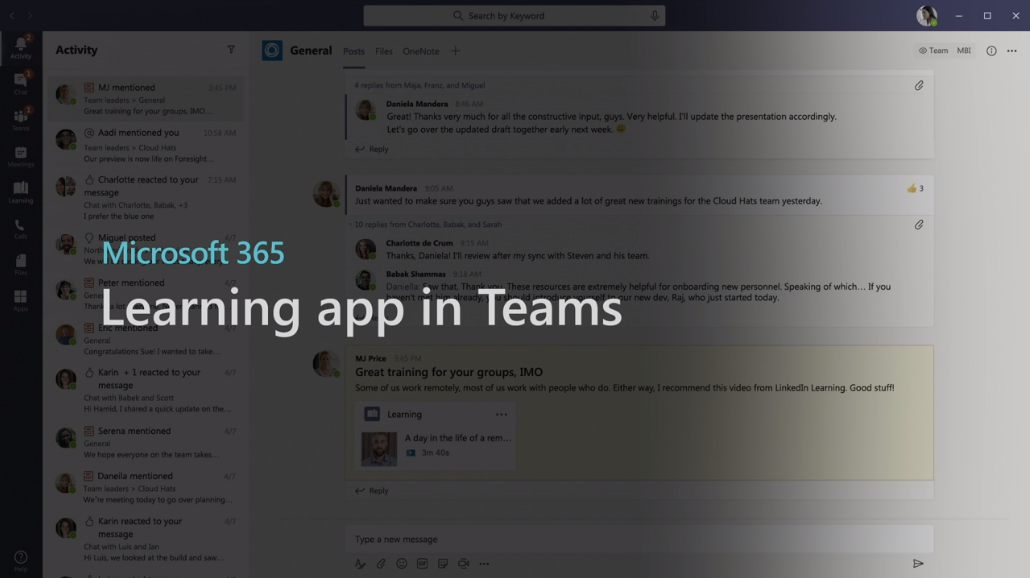
Task: Attach a file to the new message
Action: 381,564
